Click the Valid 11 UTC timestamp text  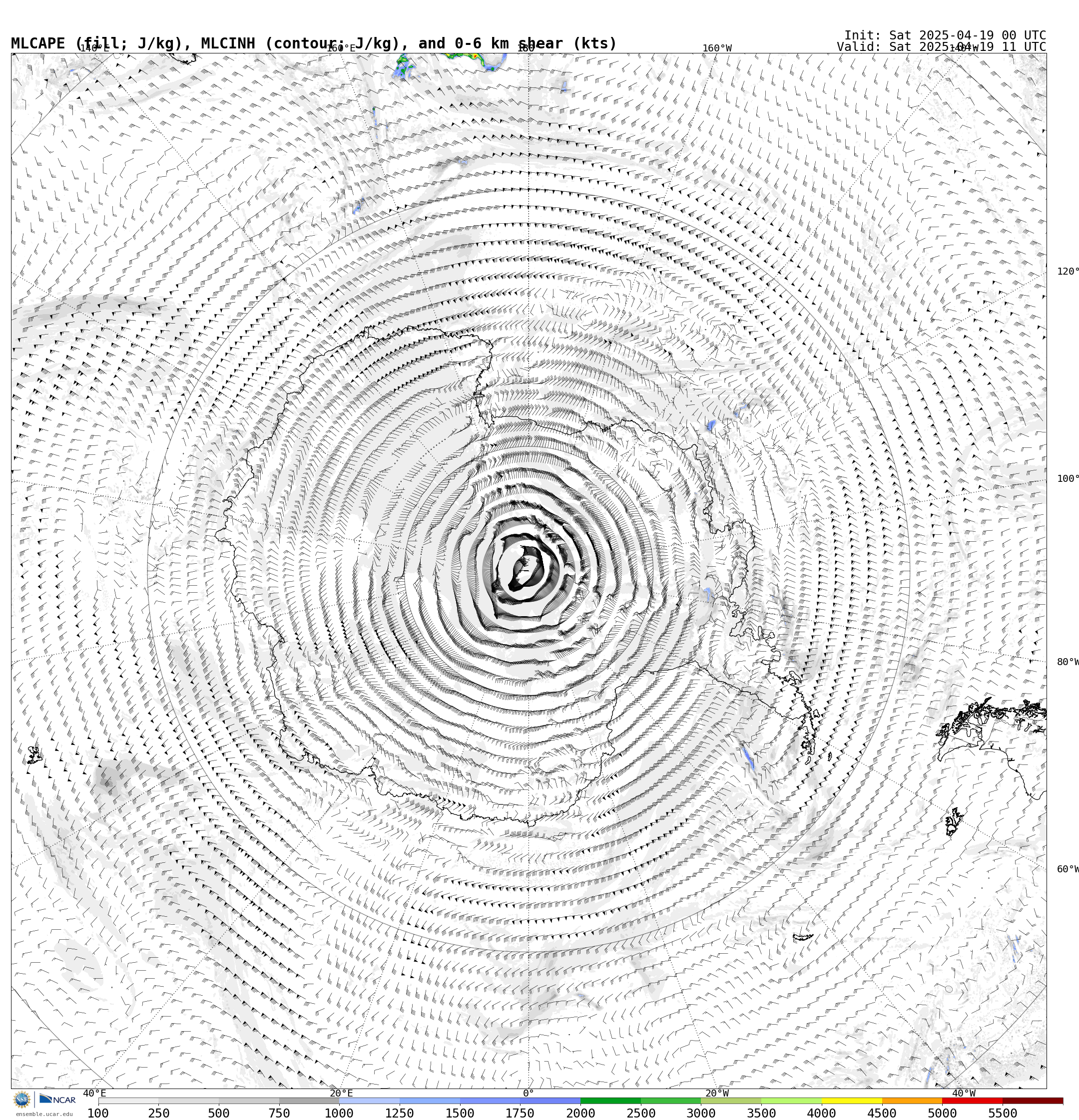(941, 47)
